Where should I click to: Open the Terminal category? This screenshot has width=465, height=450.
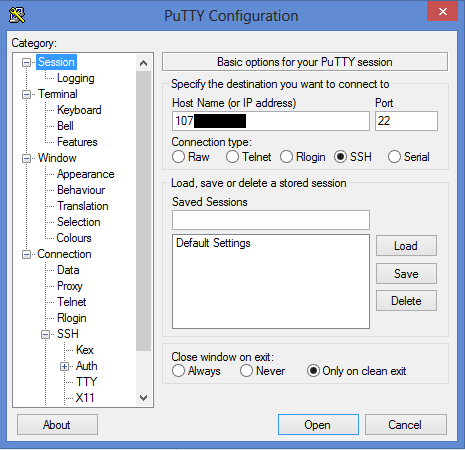pos(58,94)
